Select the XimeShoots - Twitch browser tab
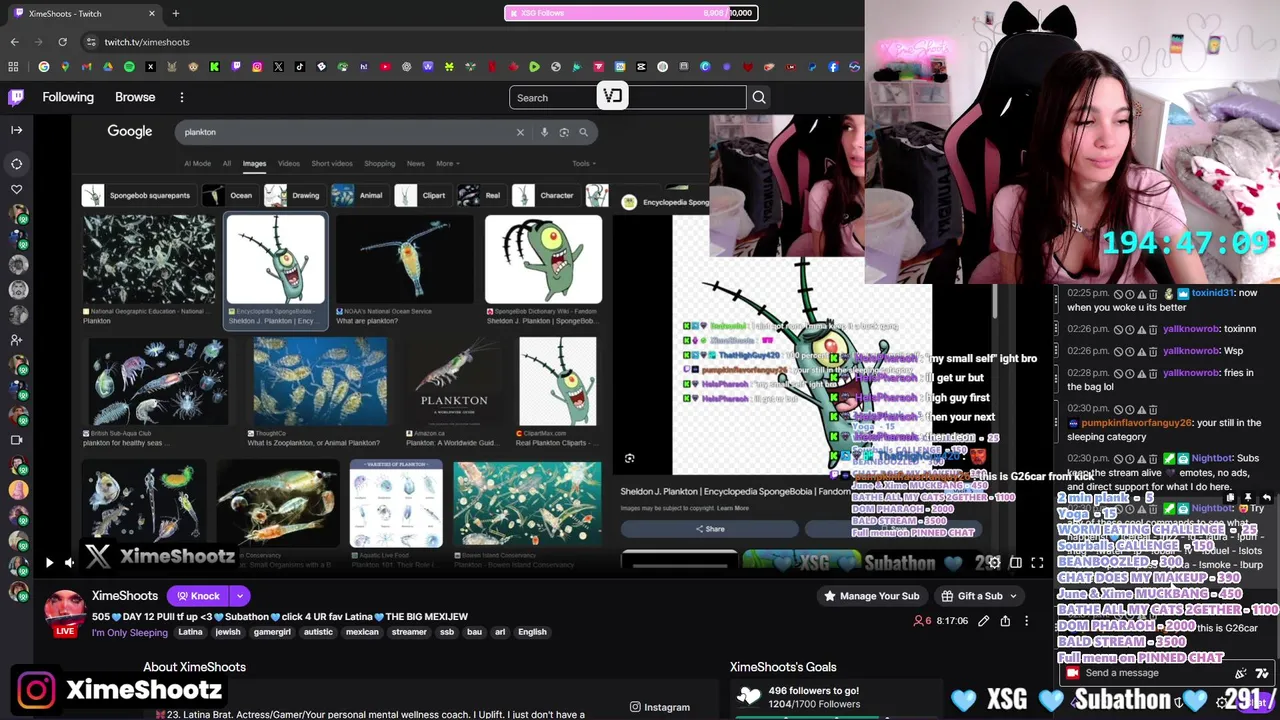The height and width of the screenshot is (720, 1280). (x=84, y=13)
